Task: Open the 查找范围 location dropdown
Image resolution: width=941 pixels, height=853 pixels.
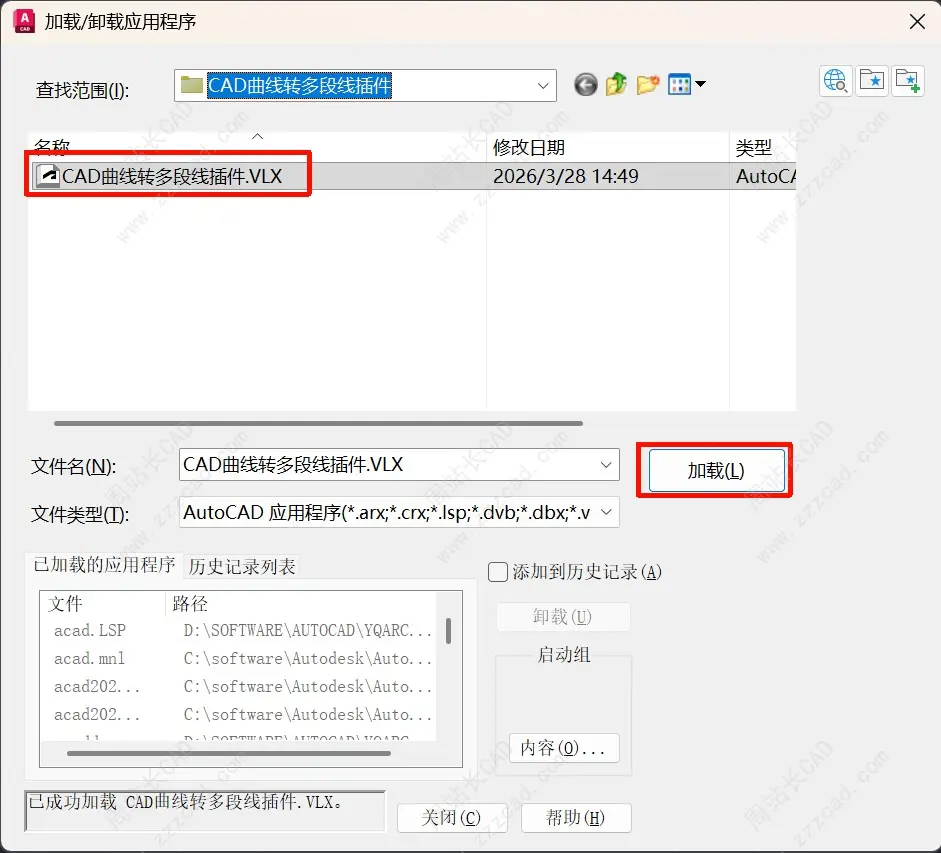Action: coord(543,85)
